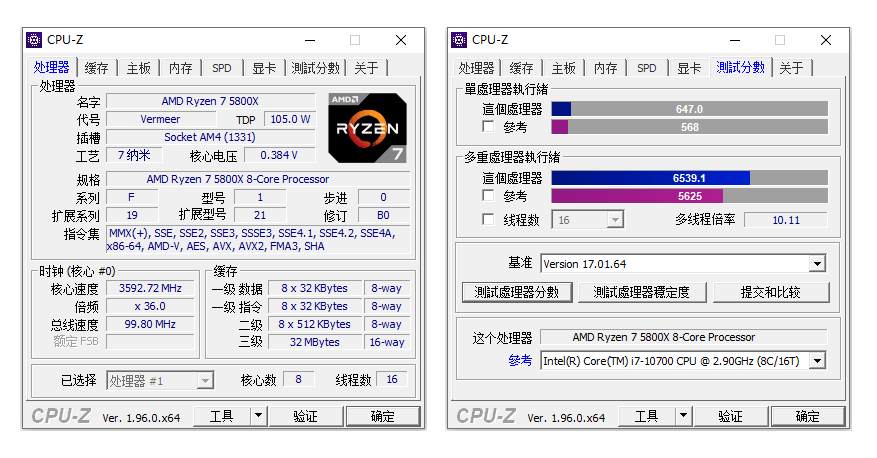Click the 測試處理器分數 button
The height and width of the screenshot is (458, 877).
click(x=517, y=292)
